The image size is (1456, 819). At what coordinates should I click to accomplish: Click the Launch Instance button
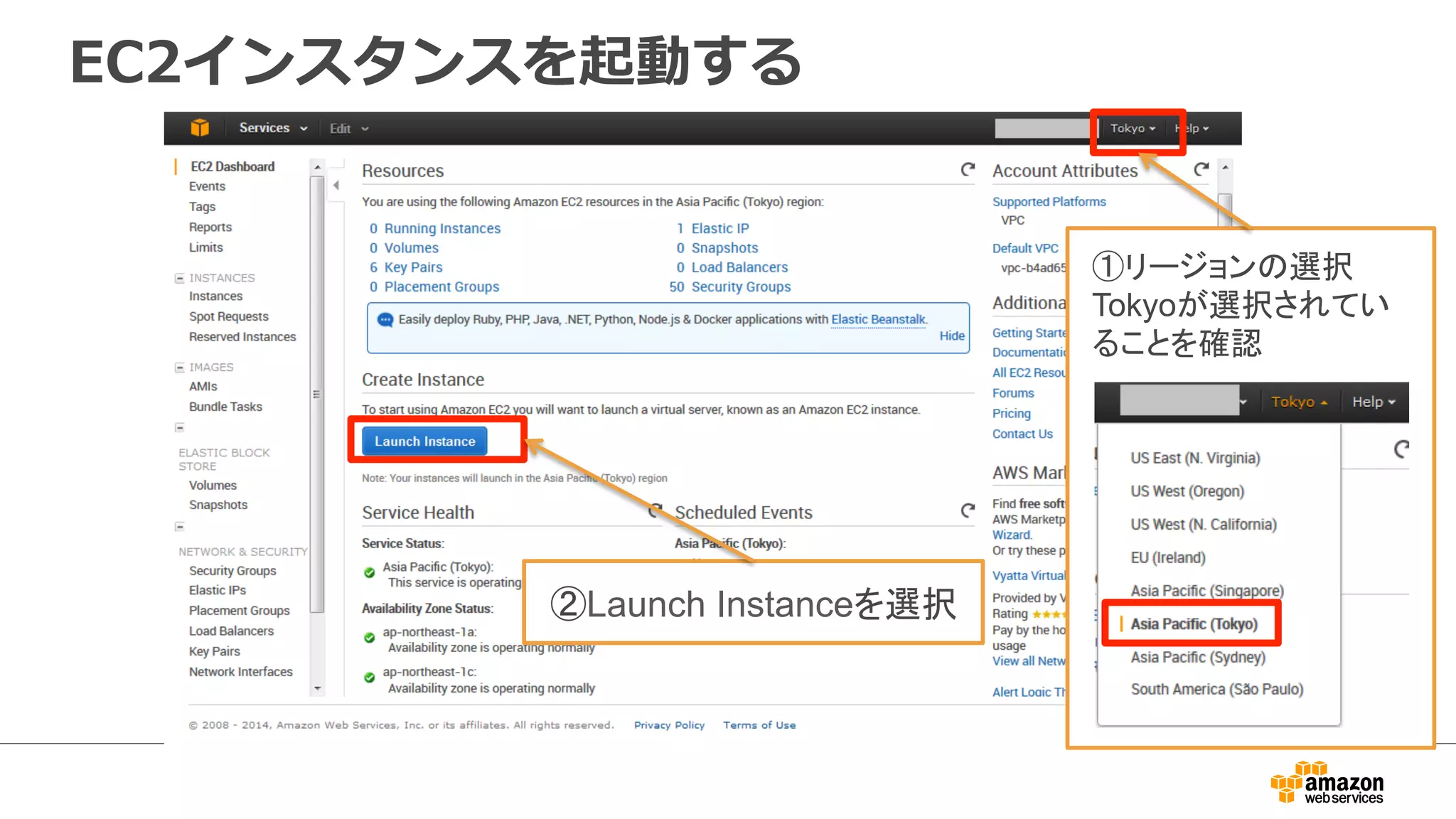pyautogui.click(x=424, y=441)
